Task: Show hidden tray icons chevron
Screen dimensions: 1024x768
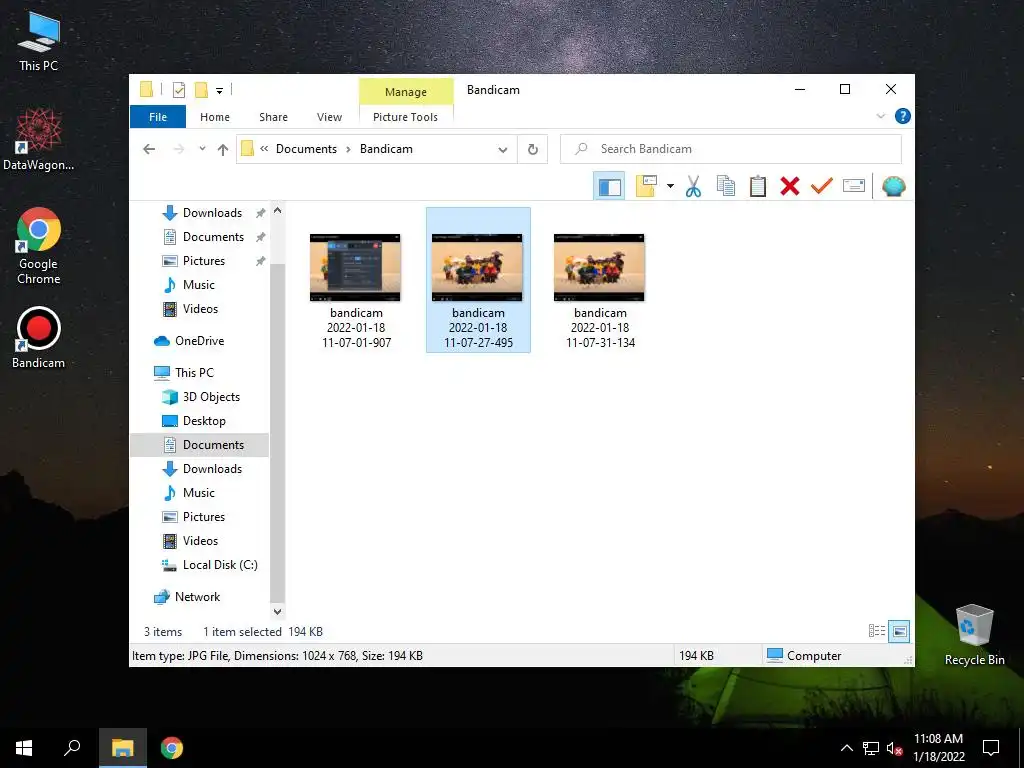Action: 846,748
